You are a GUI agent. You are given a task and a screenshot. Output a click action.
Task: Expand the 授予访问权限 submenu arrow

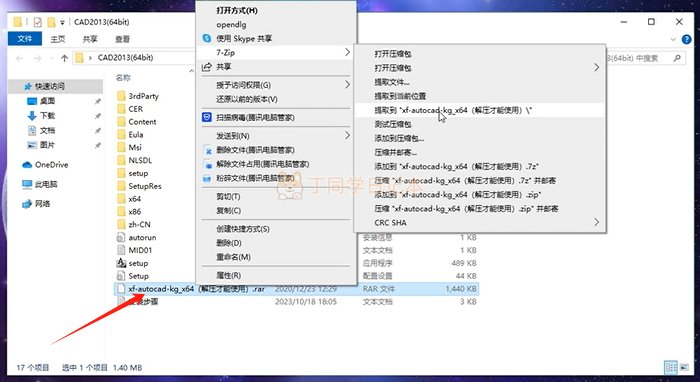[x=347, y=85]
